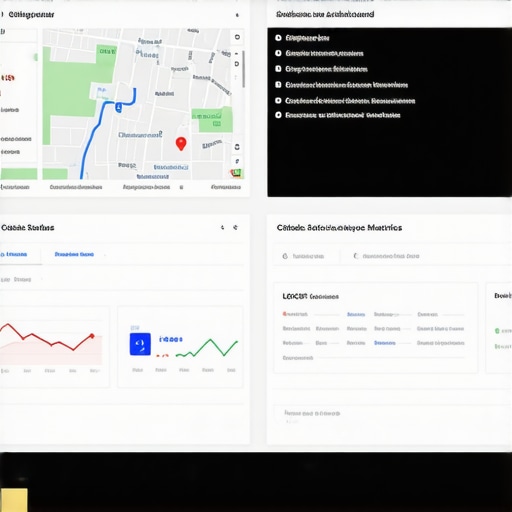512x512 pixels.
Task: Click the yellow square in the black bottom bar
Action: (x=14, y=500)
